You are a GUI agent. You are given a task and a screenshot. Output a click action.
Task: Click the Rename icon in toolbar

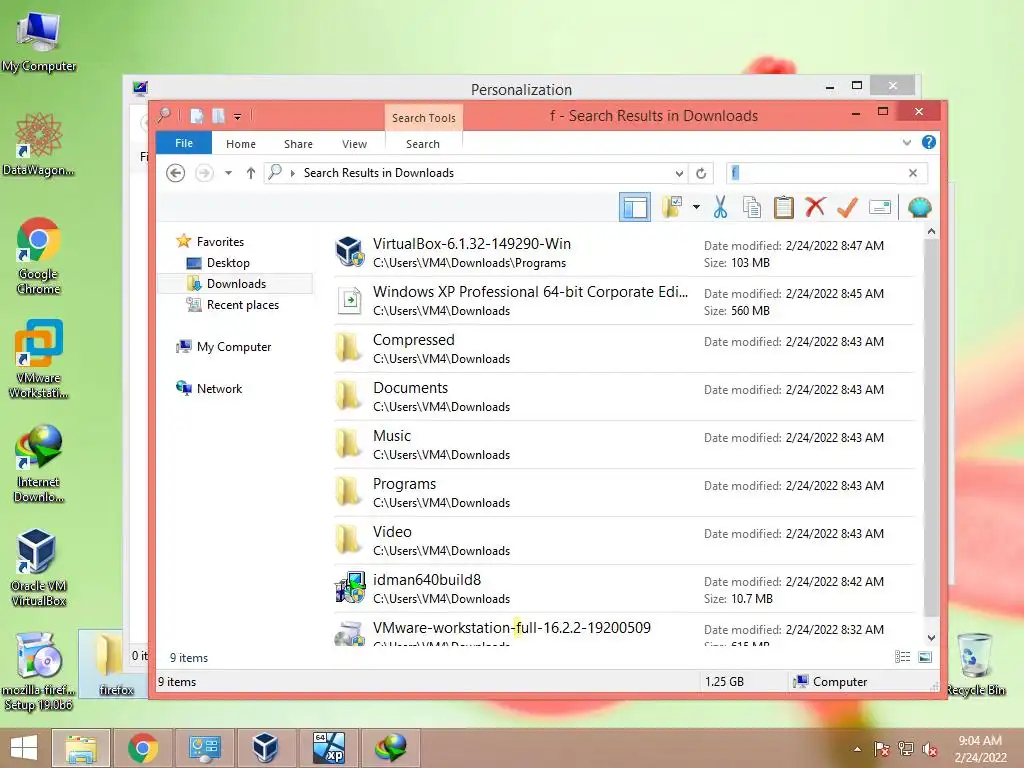[x=880, y=208]
